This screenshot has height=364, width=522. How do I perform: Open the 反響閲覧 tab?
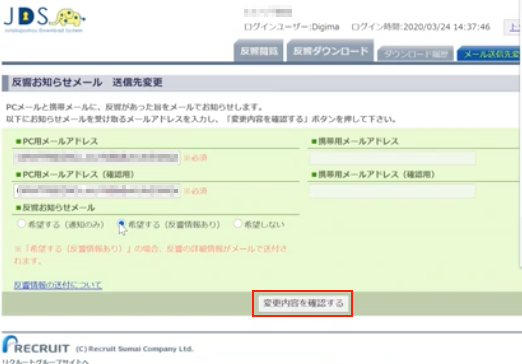point(259,51)
